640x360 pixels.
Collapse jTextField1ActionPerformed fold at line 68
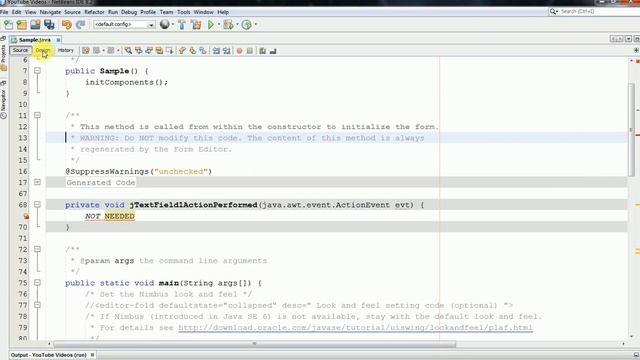tap(37, 204)
